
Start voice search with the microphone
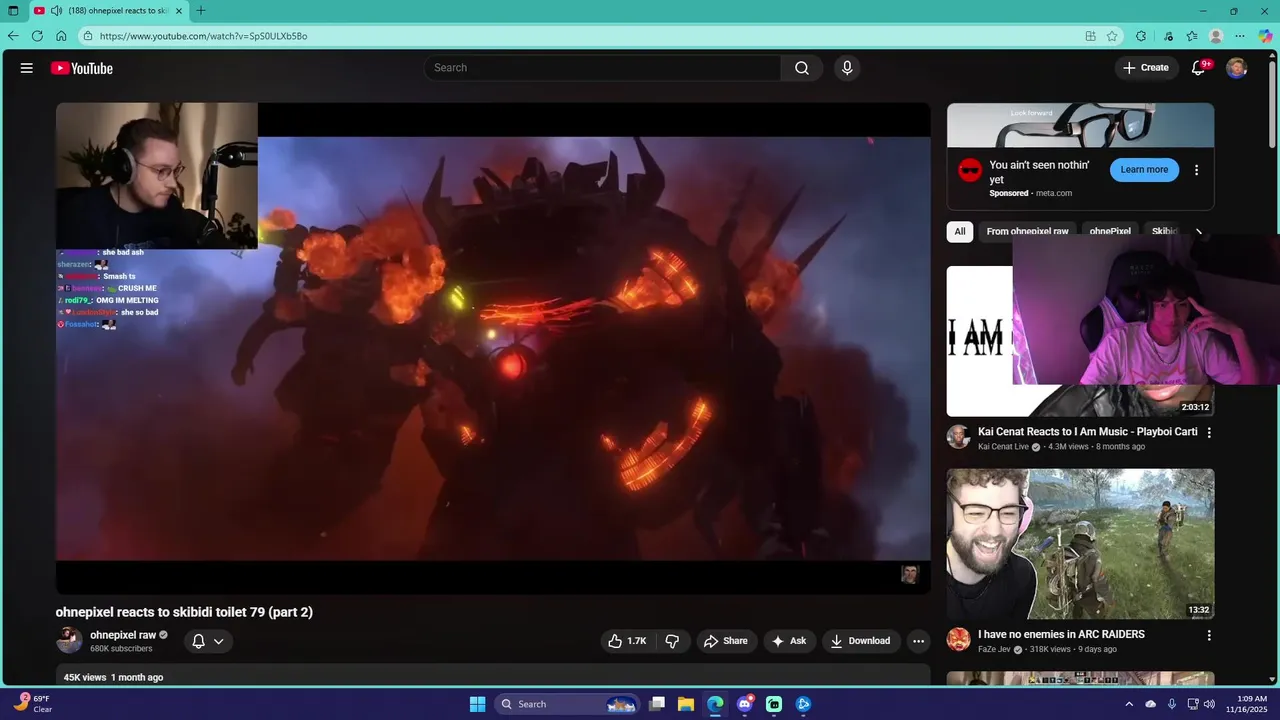tap(847, 68)
